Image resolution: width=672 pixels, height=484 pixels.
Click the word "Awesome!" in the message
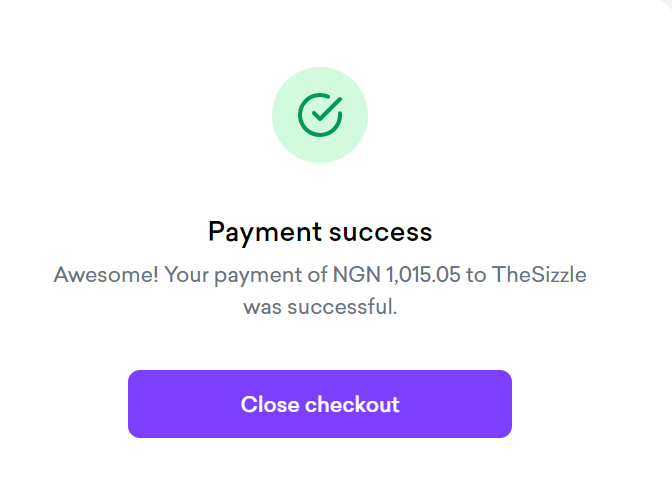[105, 274]
